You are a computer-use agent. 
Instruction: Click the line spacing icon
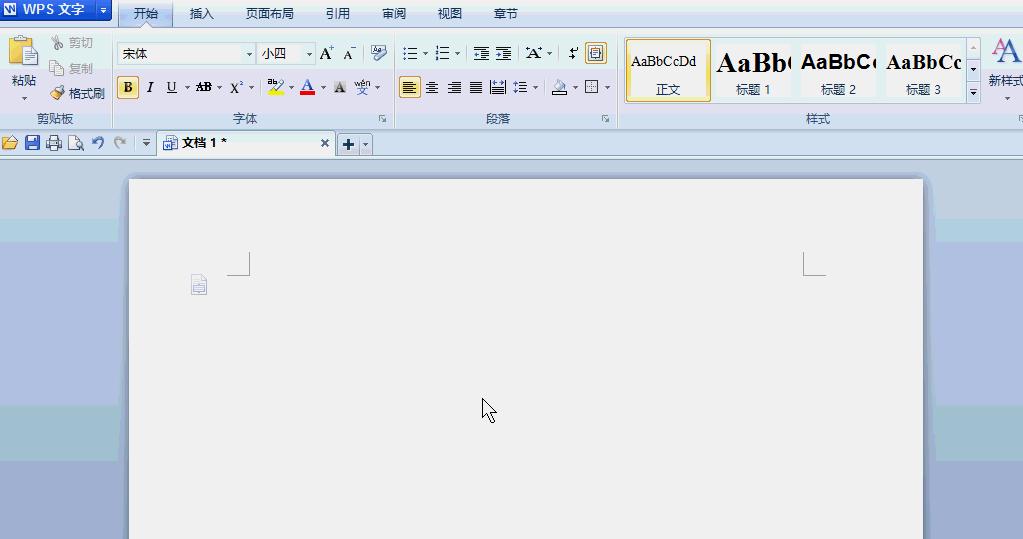(x=520, y=87)
